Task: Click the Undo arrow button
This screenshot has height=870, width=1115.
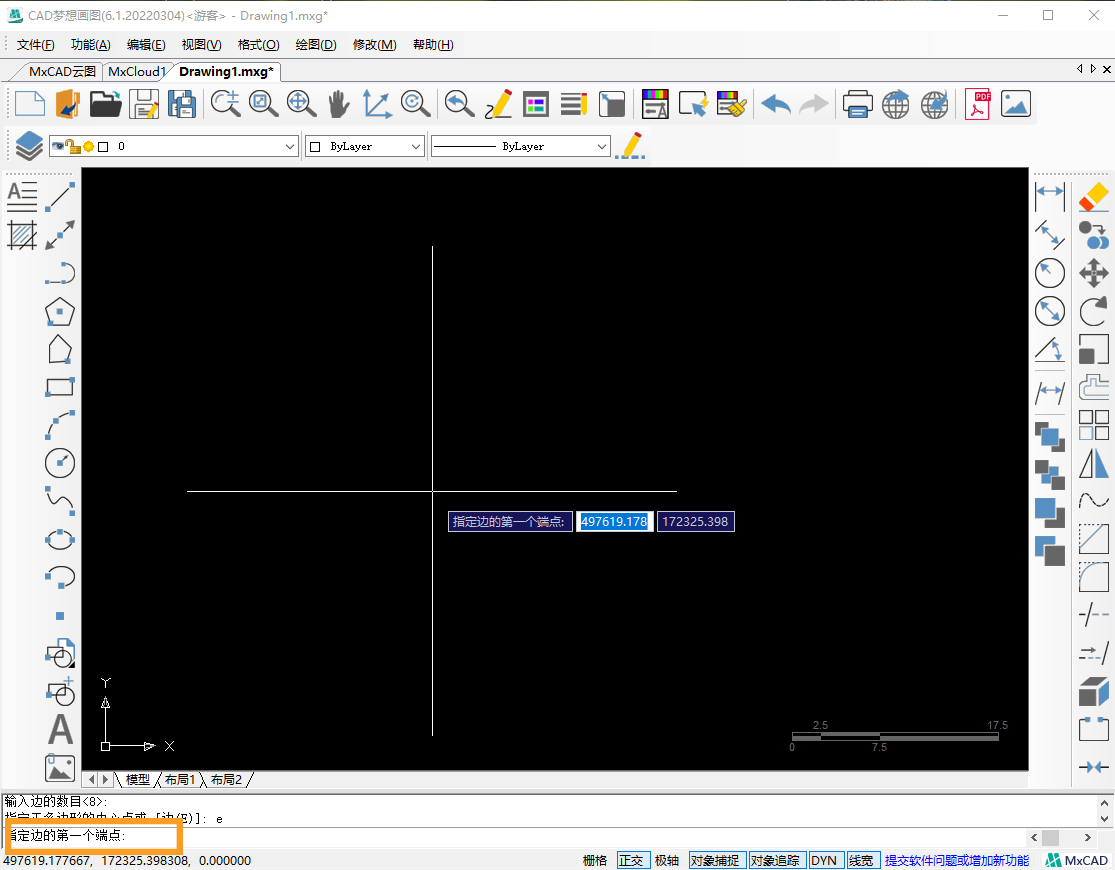Action: coord(775,104)
